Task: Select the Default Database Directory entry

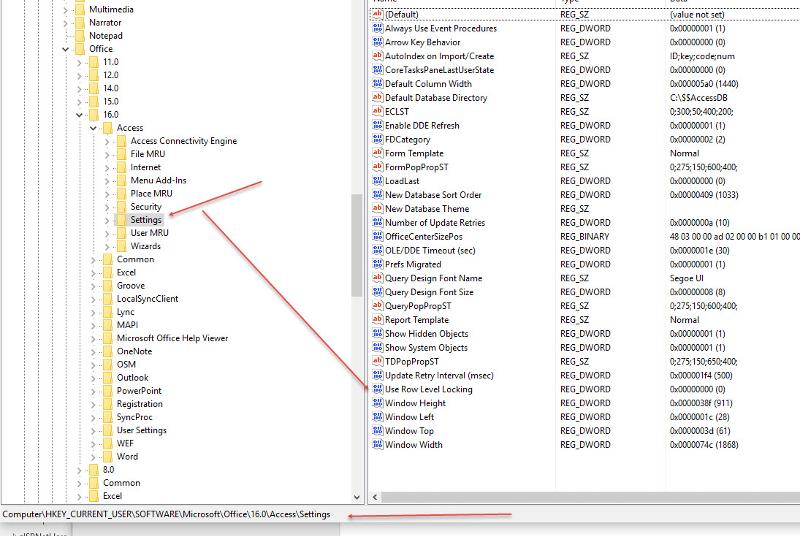Action: (436, 98)
